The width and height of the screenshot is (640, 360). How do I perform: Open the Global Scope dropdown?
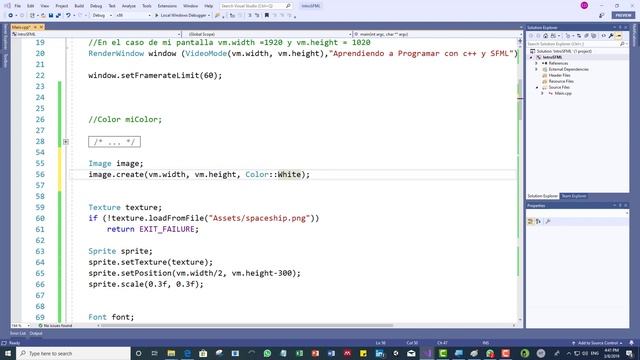click(x=267, y=34)
